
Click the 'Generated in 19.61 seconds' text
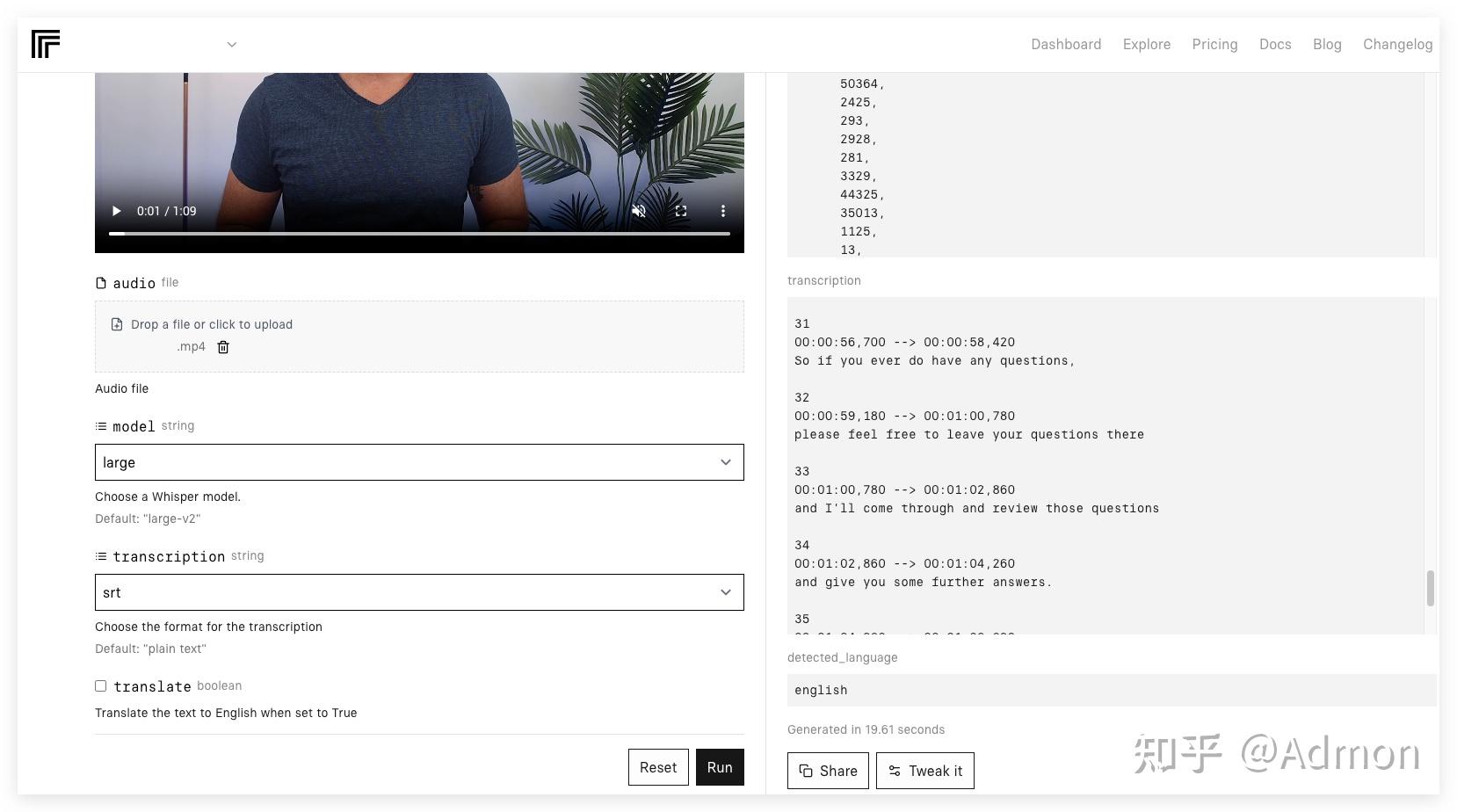[866, 729]
